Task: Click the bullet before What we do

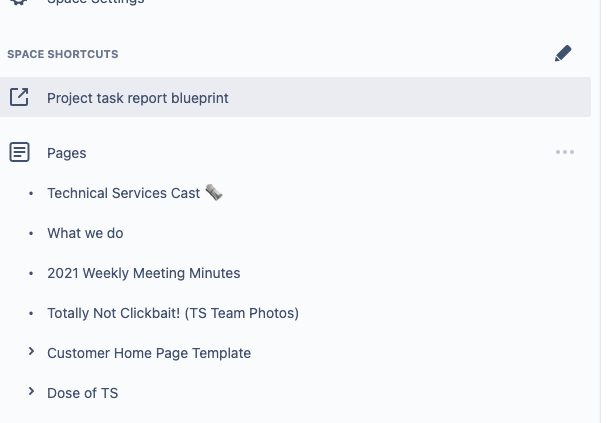Action: (x=31, y=233)
